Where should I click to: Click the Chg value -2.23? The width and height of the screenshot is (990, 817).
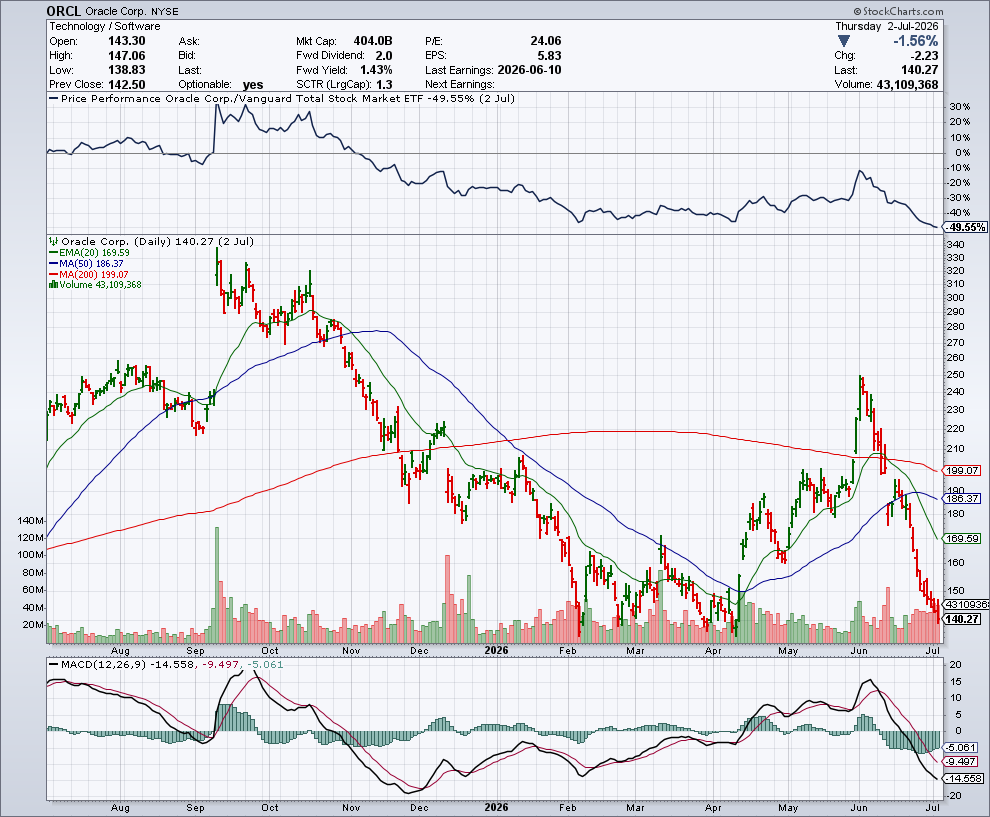(x=923, y=56)
